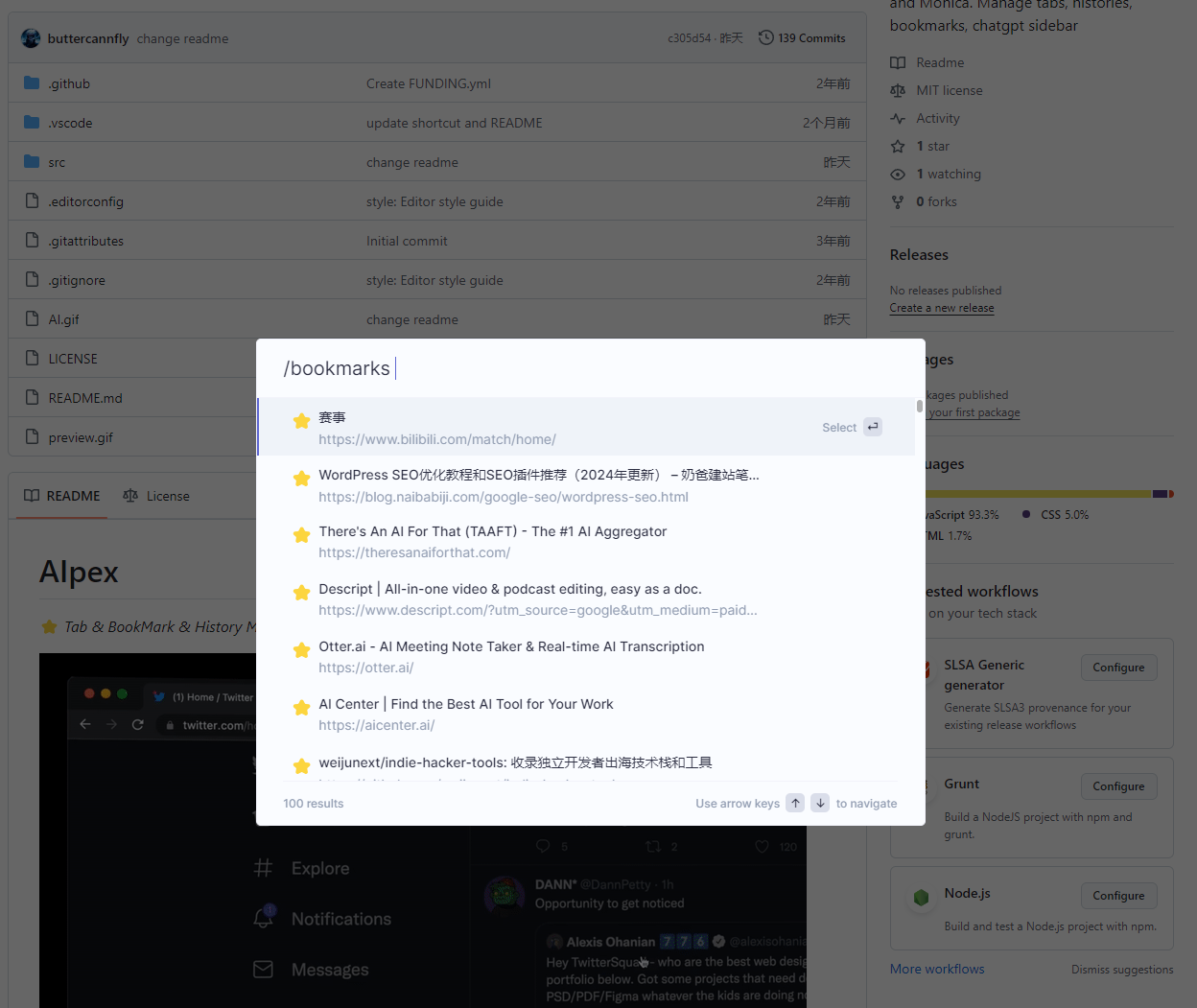Viewport: 1197px width, 1008px height.
Task: Click the fork icon beside 0 forks
Action: (x=898, y=201)
